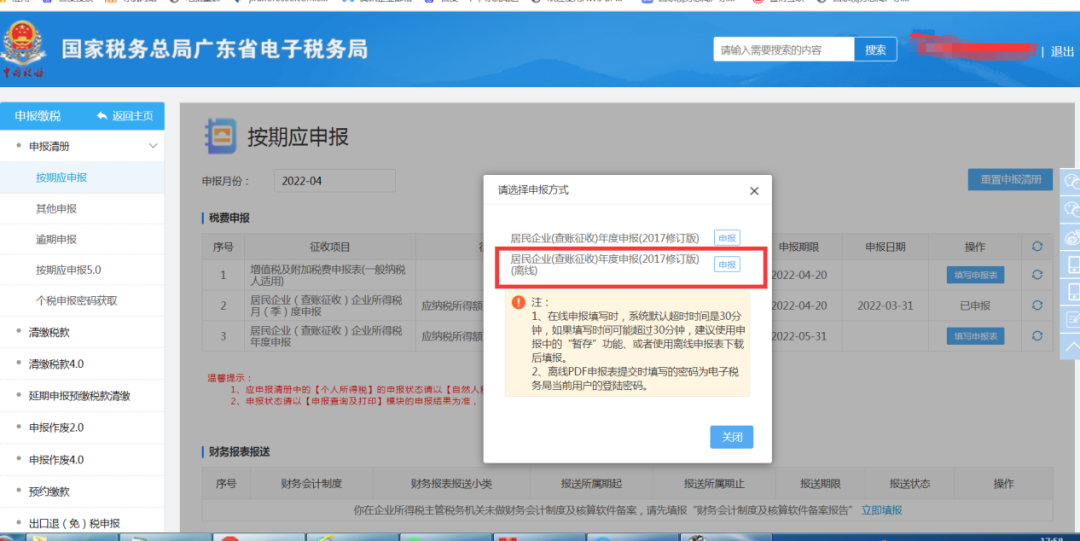Click refresh icon for row 2
Screen dimensions: 1080x541
1037,305
